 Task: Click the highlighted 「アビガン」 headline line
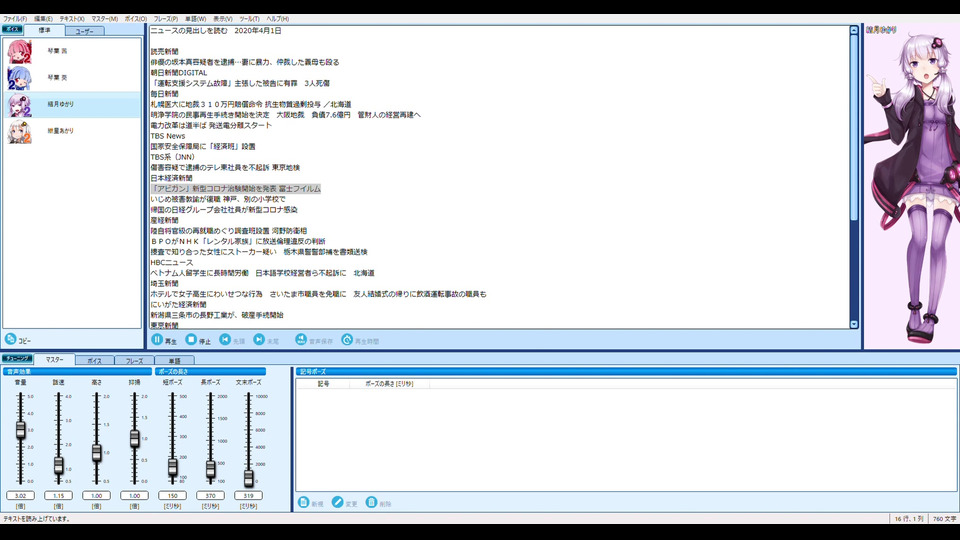236,189
